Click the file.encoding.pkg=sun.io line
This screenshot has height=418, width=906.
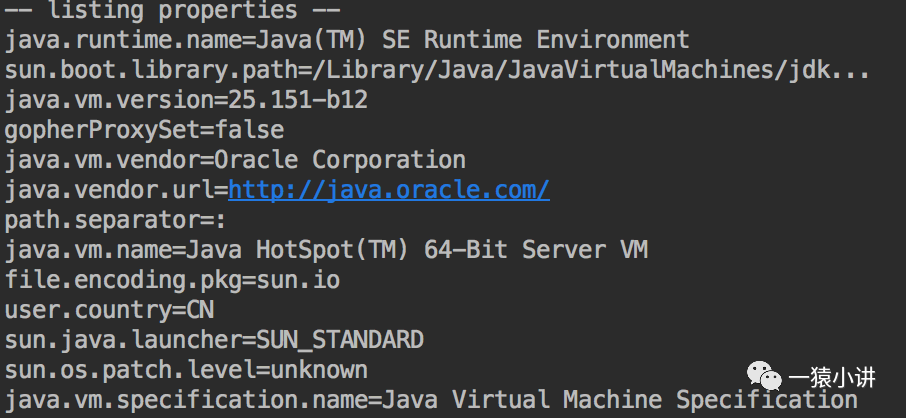(x=172, y=279)
